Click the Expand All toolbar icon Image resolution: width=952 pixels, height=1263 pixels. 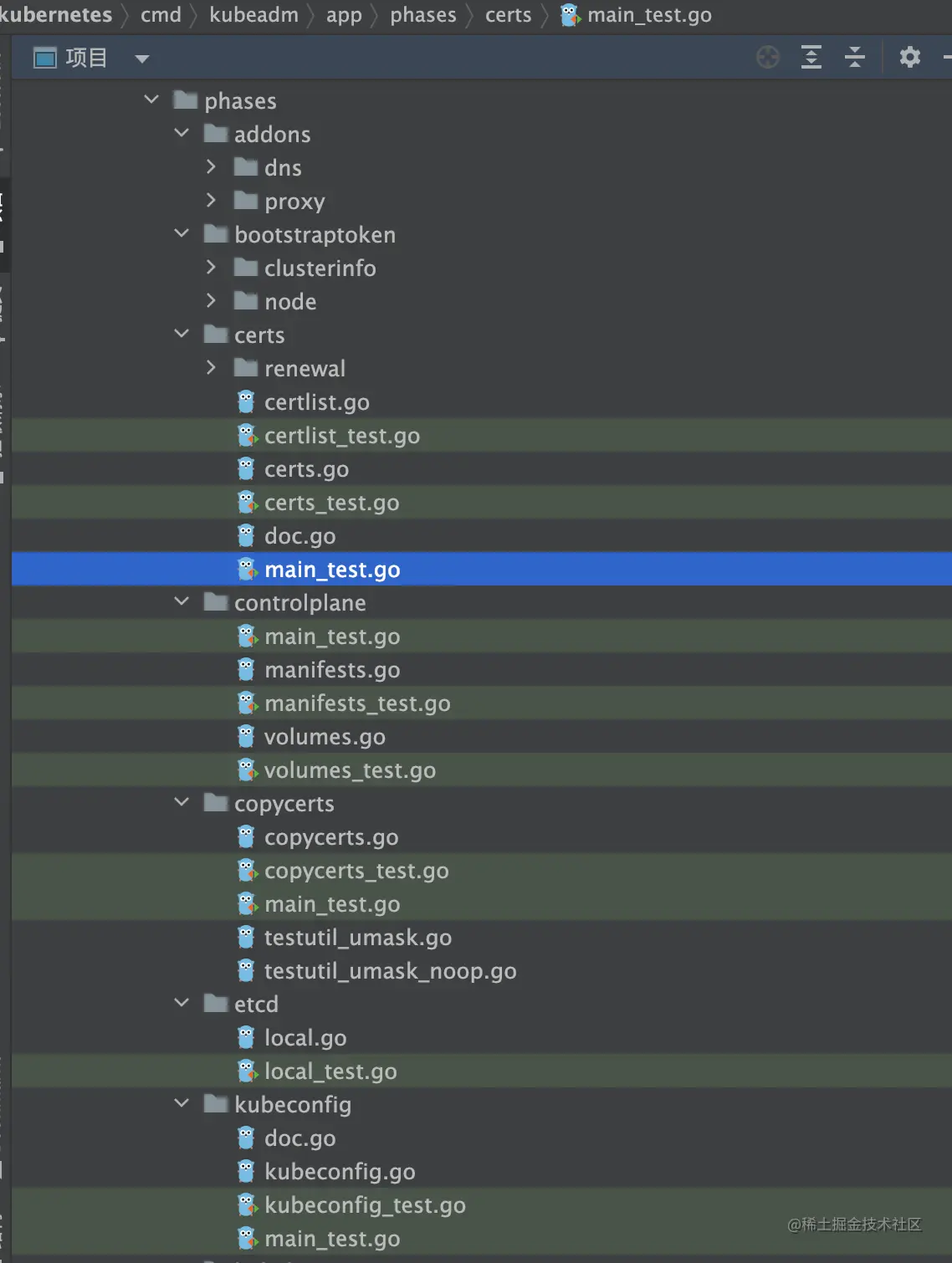pos(811,57)
